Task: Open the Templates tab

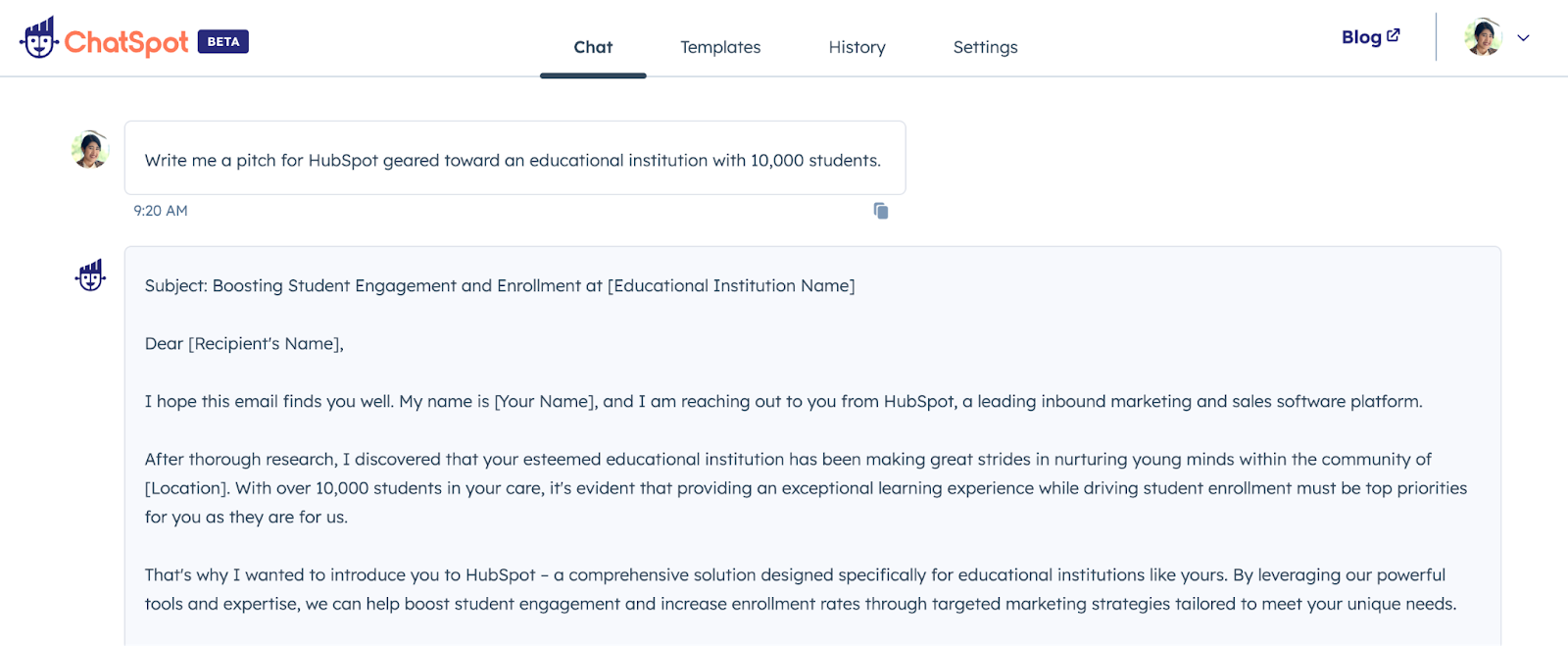Action: [720, 47]
